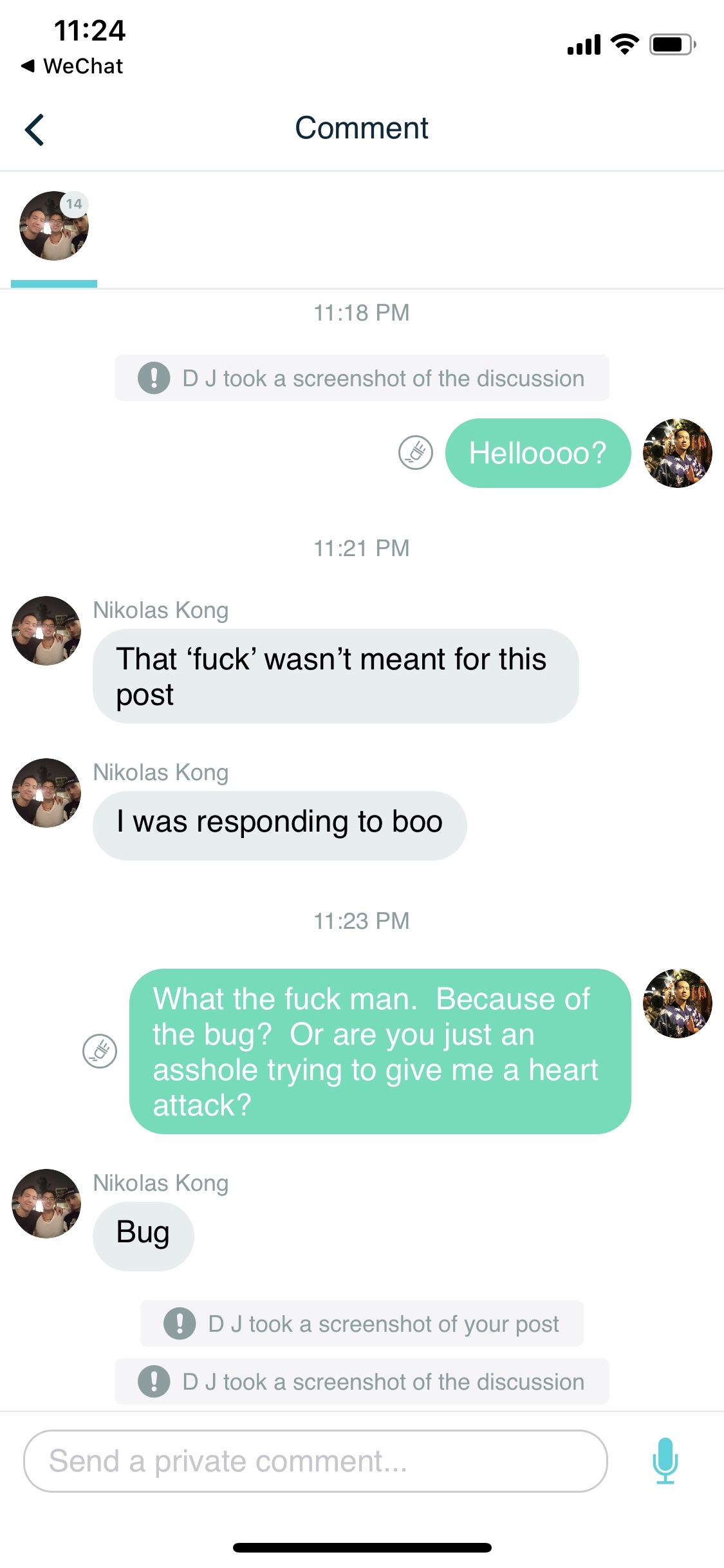The width and height of the screenshot is (724, 1568).
Task: Tap the unread count badge showing 14
Action: [x=74, y=204]
